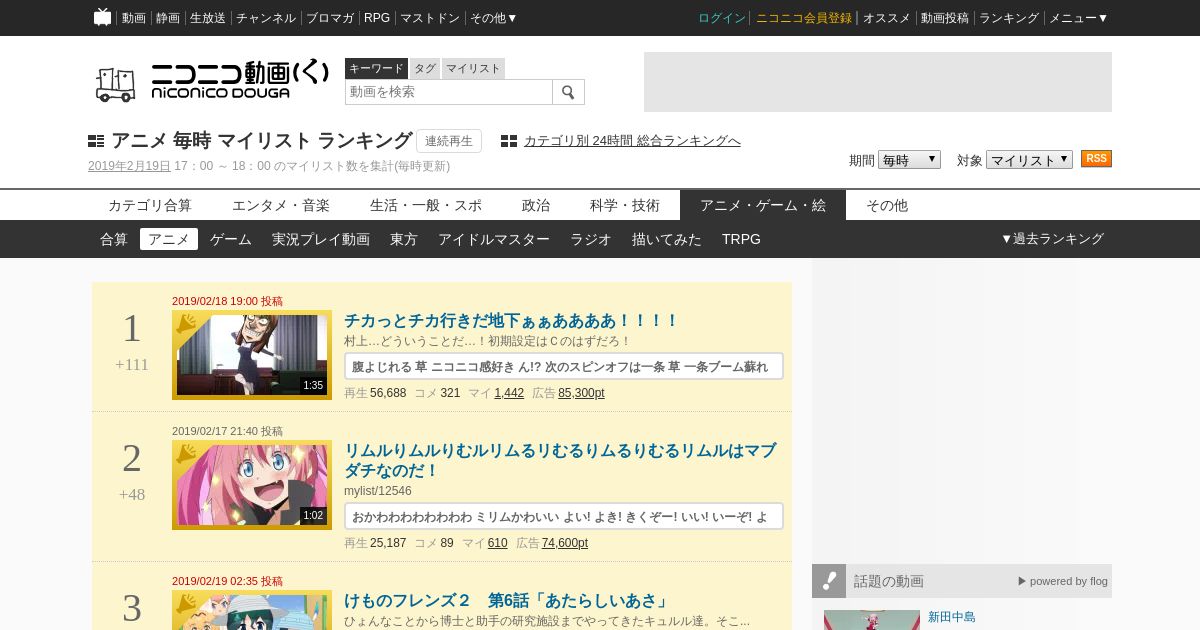
Task: Click the ログイン link
Action: click(x=722, y=18)
